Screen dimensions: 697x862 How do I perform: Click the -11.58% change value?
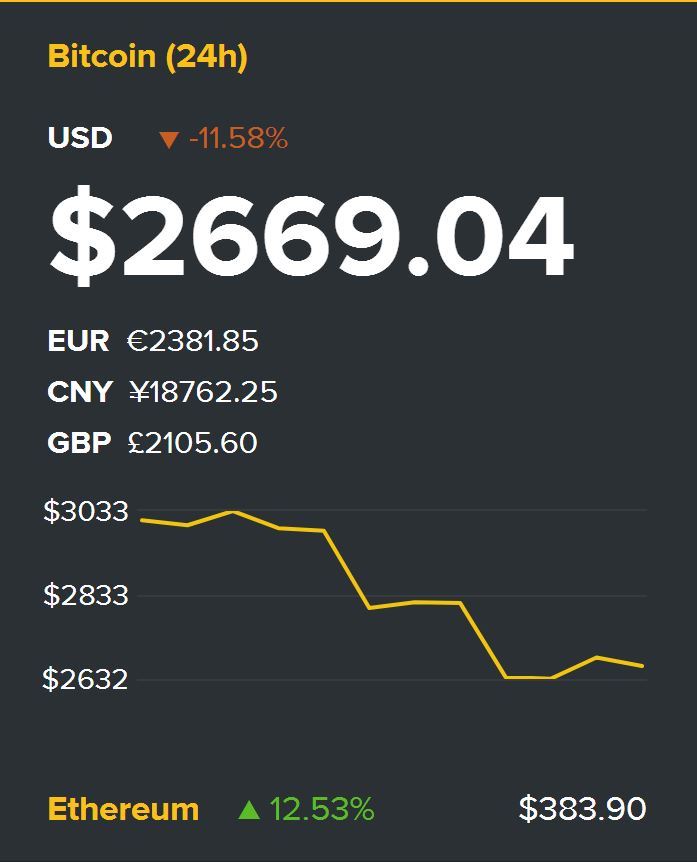238,139
